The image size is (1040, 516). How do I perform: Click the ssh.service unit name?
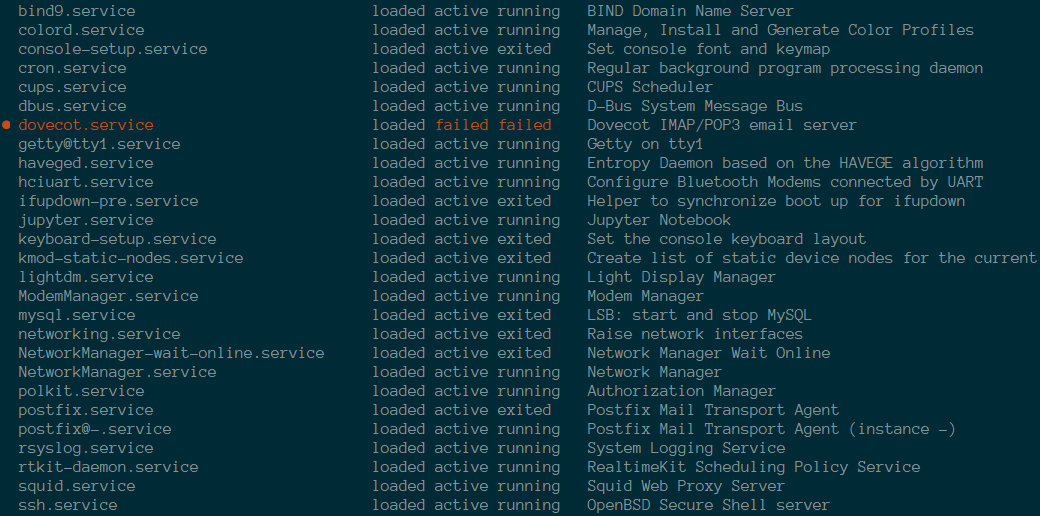pyautogui.click(x=68, y=505)
